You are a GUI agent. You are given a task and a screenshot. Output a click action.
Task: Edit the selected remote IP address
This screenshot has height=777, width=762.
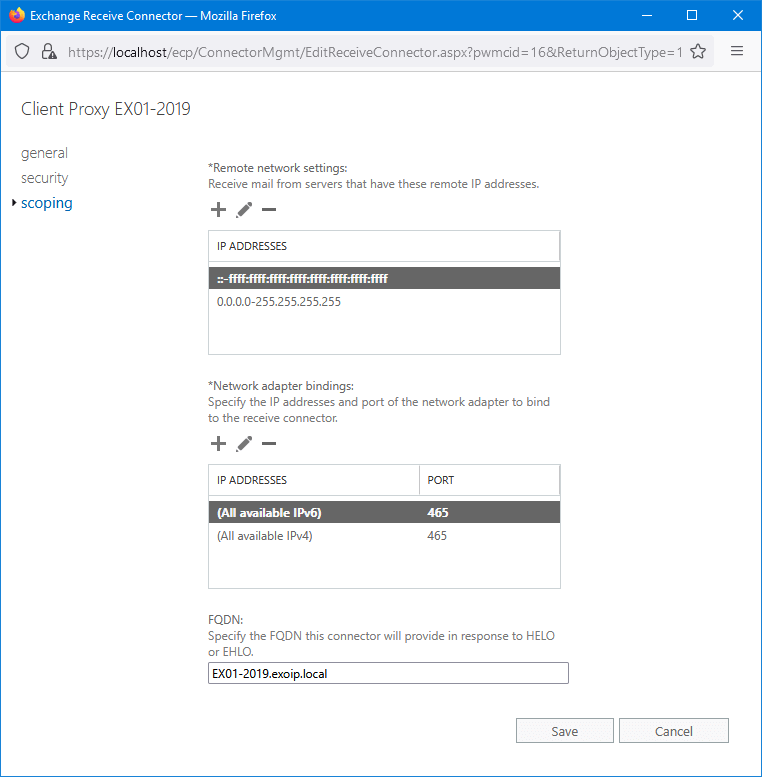click(x=244, y=210)
